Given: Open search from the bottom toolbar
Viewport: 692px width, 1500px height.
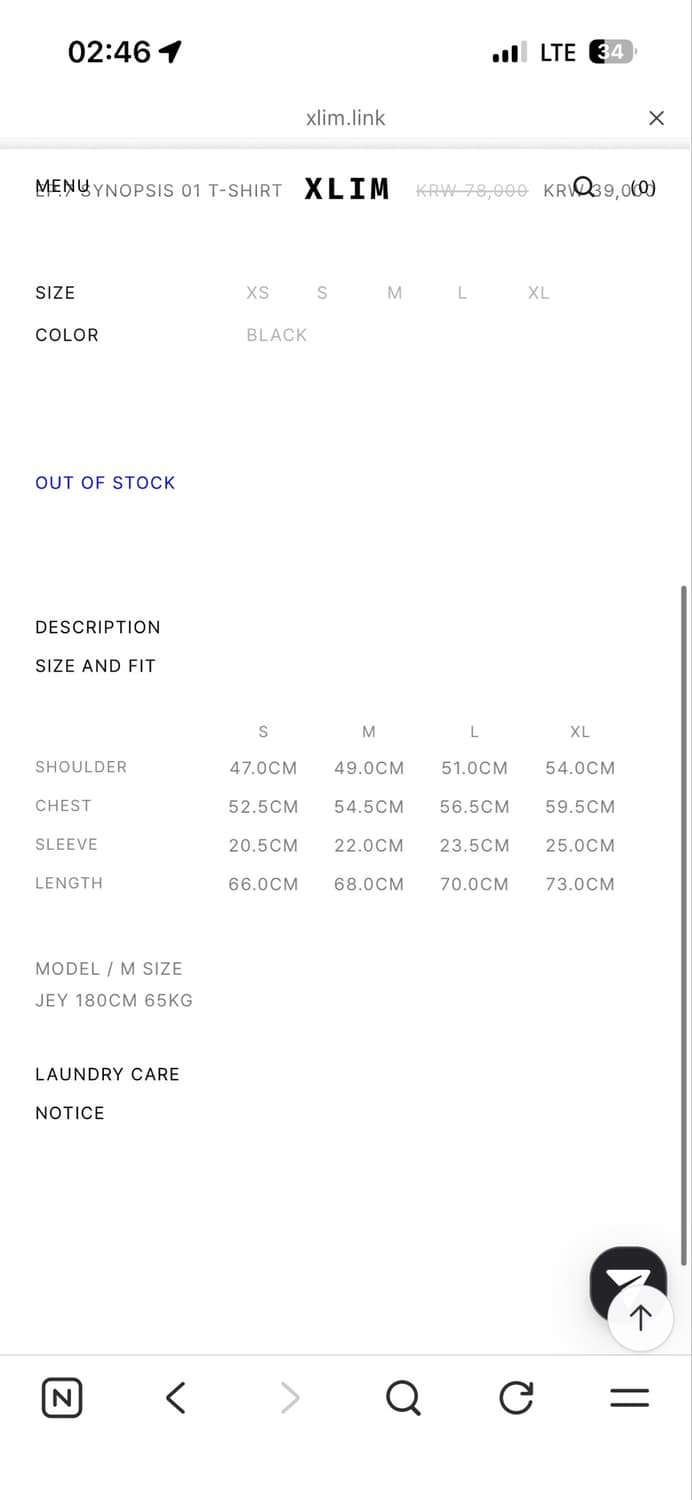Looking at the screenshot, I should (x=403, y=1397).
